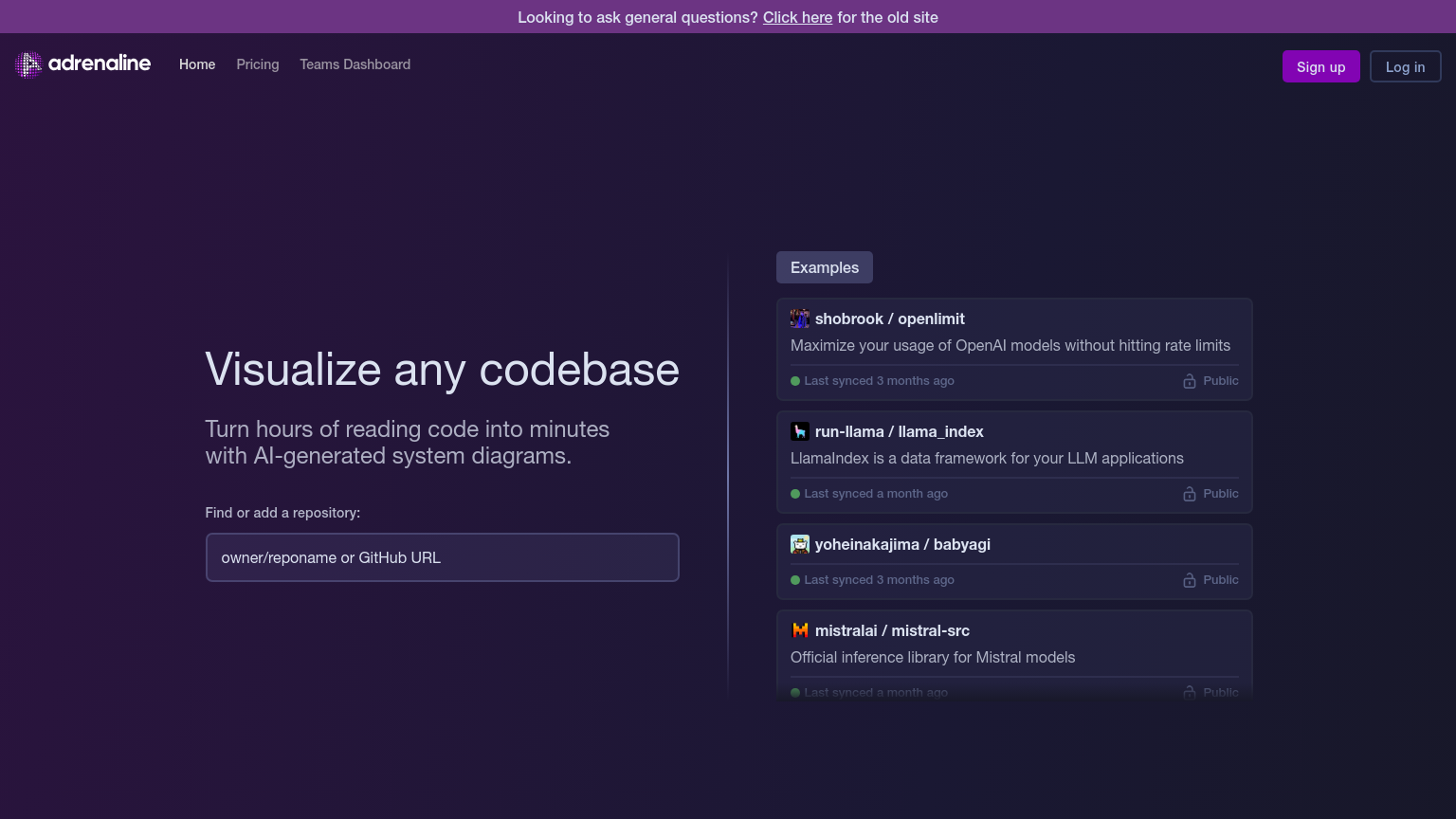Click the Adrenaline logo icon

[28, 64]
